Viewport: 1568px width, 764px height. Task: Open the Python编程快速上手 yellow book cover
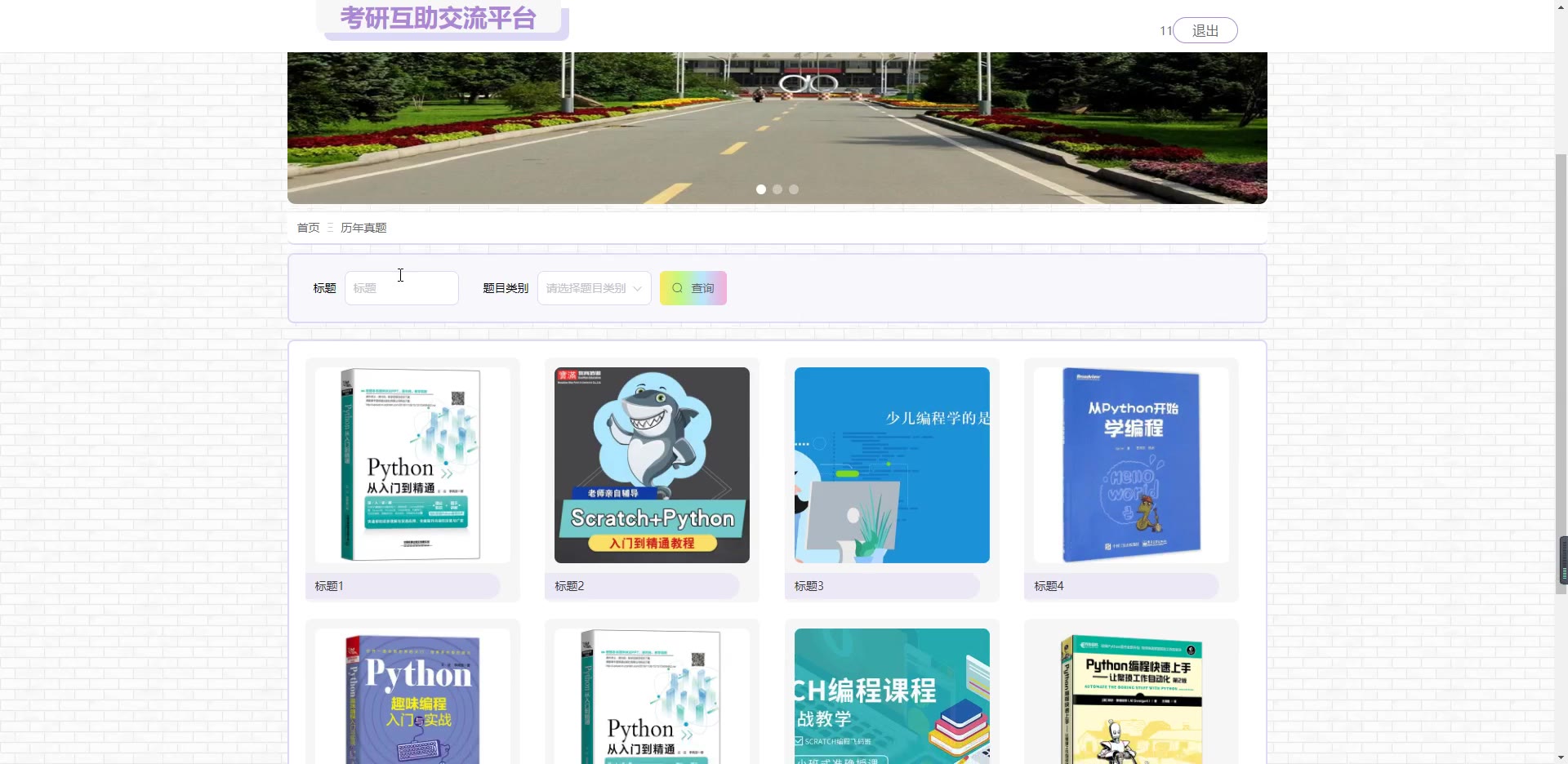pos(1131,696)
